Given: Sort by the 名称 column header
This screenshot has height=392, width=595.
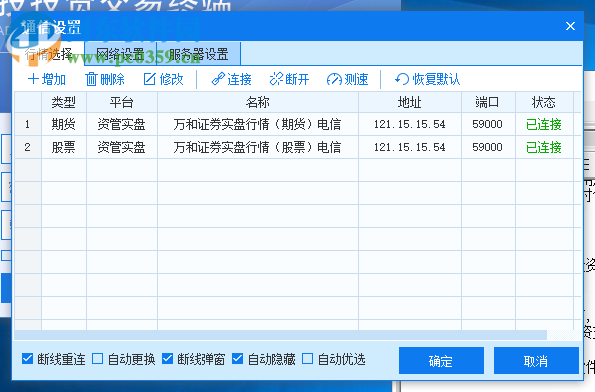Looking at the screenshot, I should pyautogui.click(x=258, y=102).
